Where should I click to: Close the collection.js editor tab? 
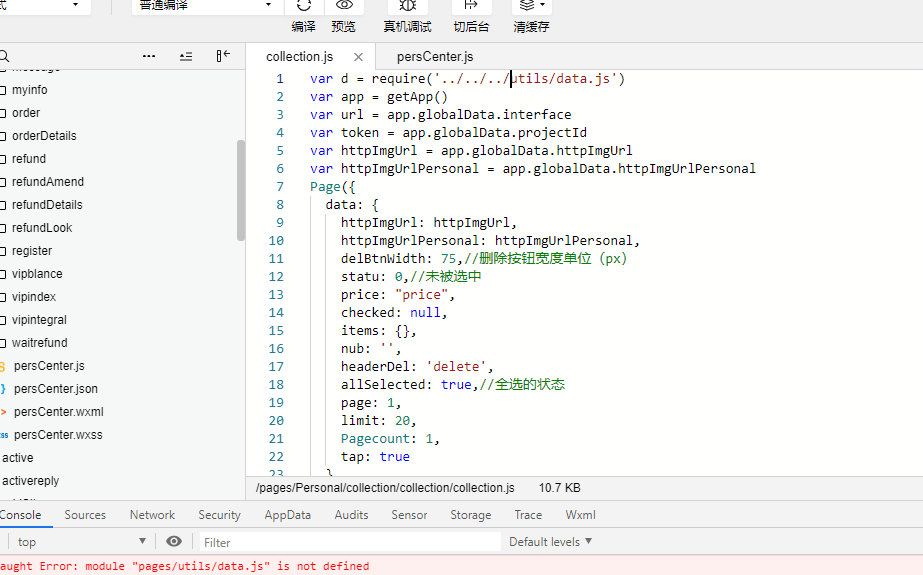pos(358,57)
